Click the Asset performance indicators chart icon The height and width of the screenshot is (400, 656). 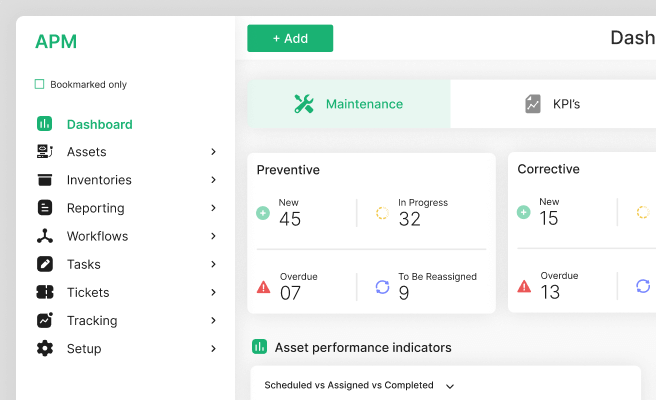[x=259, y=347]
